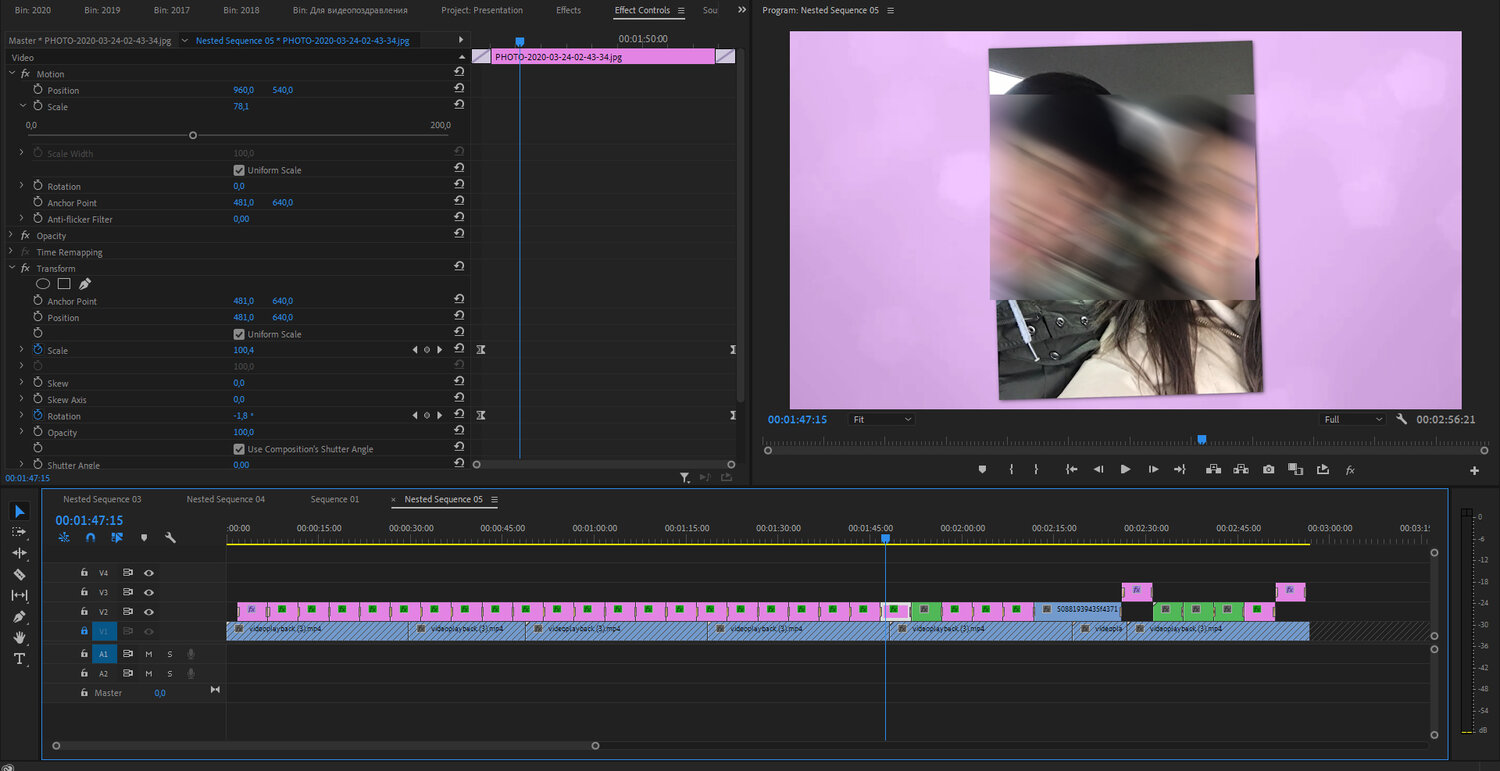This screenshot has width=1500, height=771.
Task: Reset the Motion effect
Action: 459,73
